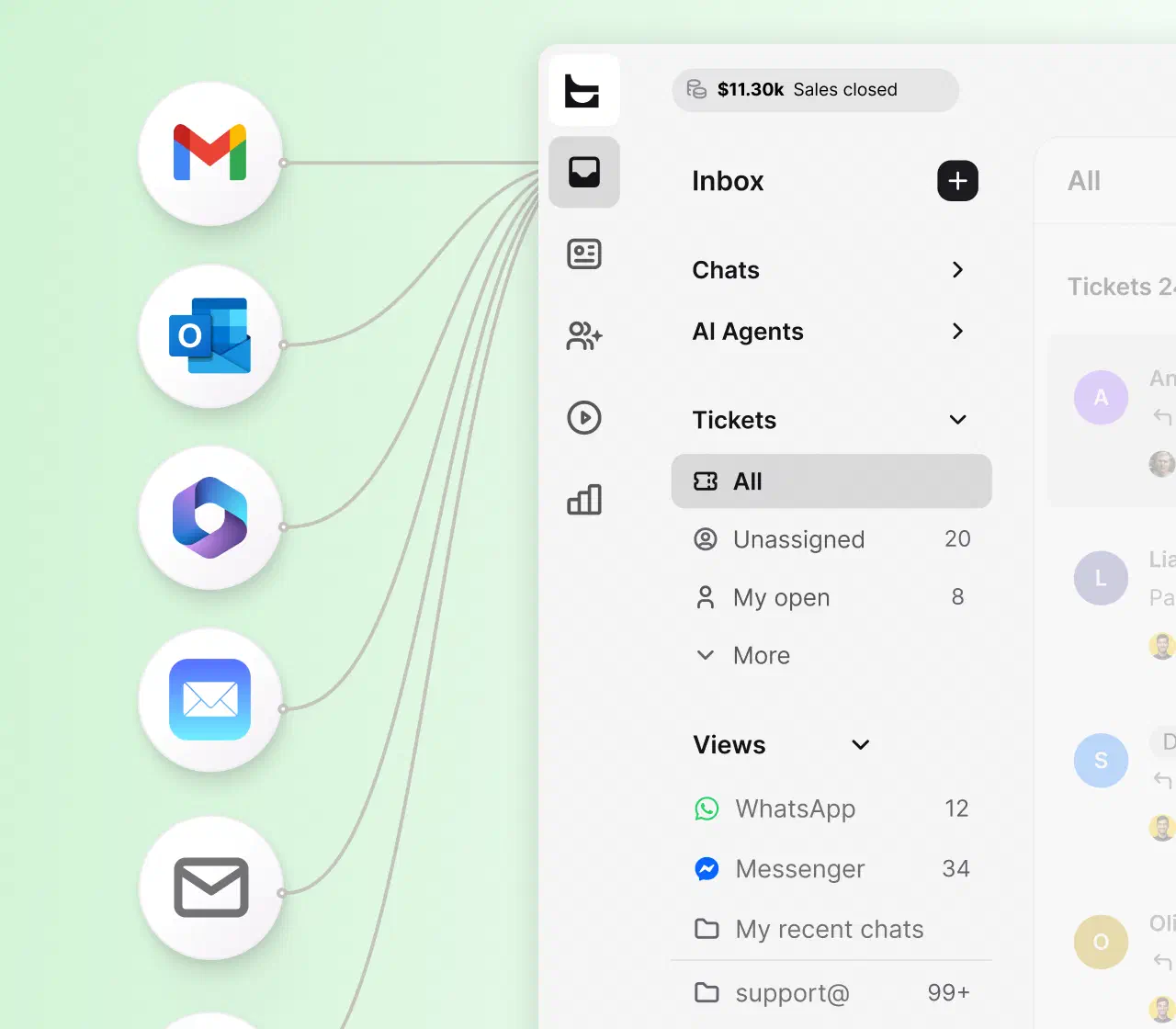The image size is (1176, 1029).
Task: Click the Tickets heading text
Action: click(x=734, y=421)
